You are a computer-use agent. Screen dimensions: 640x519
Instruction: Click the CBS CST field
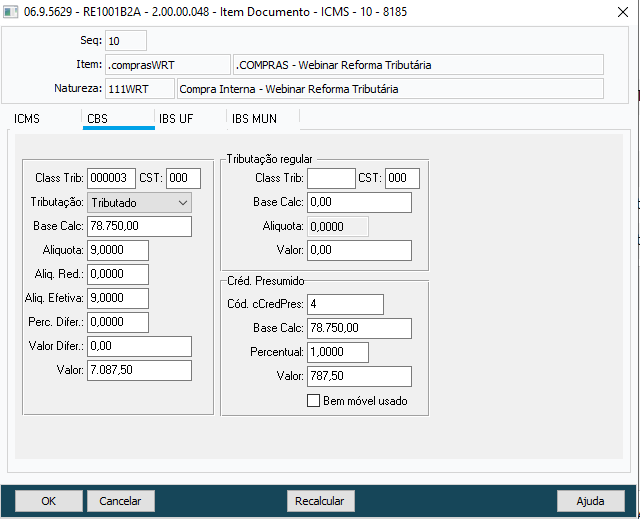pos(183,178)
